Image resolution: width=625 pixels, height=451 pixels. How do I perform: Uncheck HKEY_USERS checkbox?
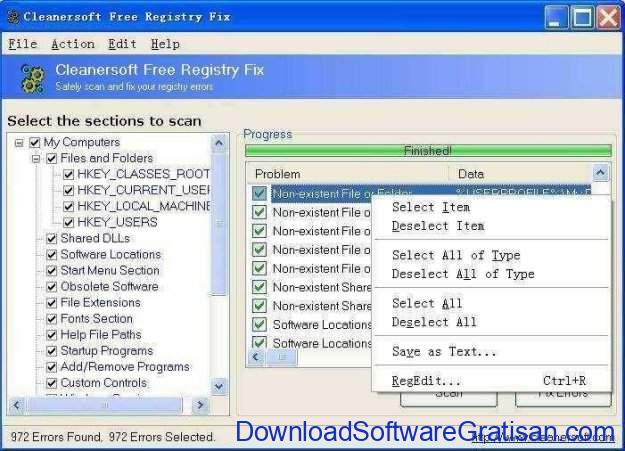69,222
